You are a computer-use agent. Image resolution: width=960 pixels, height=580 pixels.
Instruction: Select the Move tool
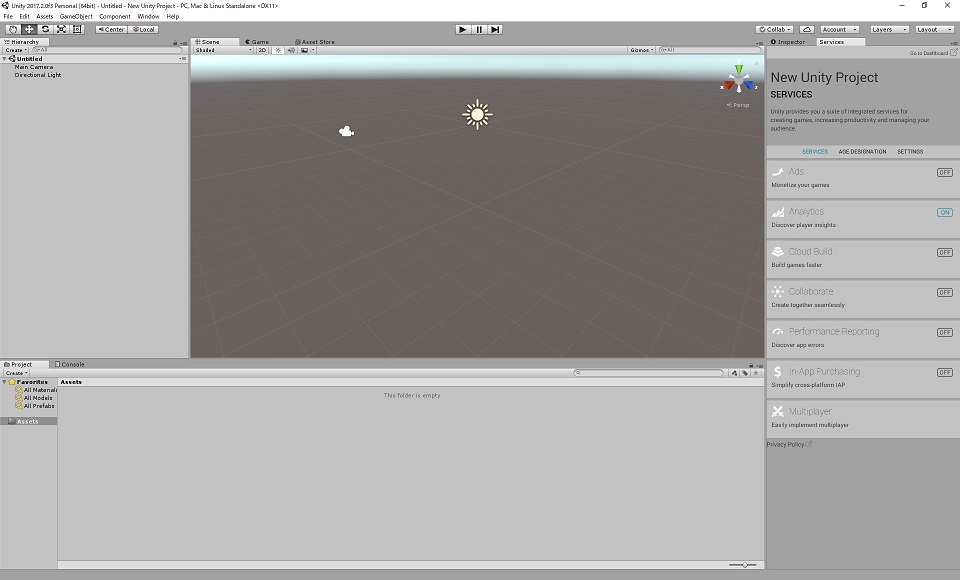click(x=29, y=29)
